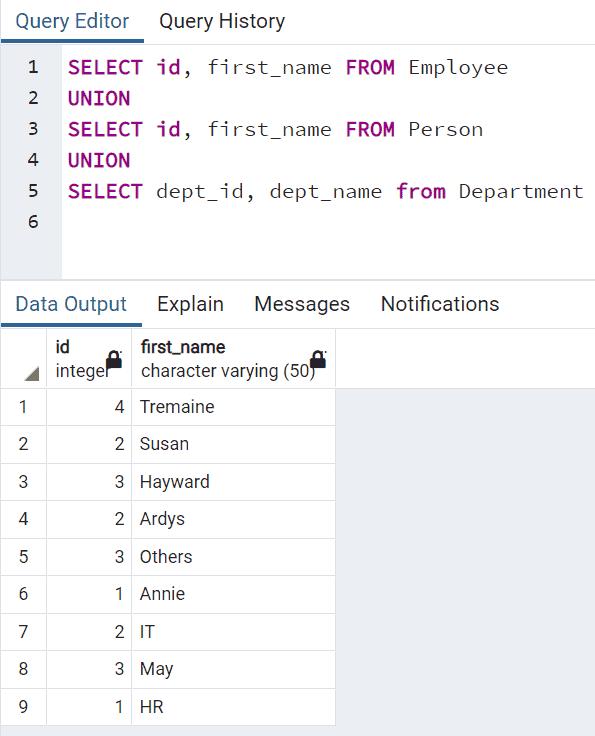This screenshot has height=736, width=595.
Task: Open the Explain tab
Action: point(190,304)
